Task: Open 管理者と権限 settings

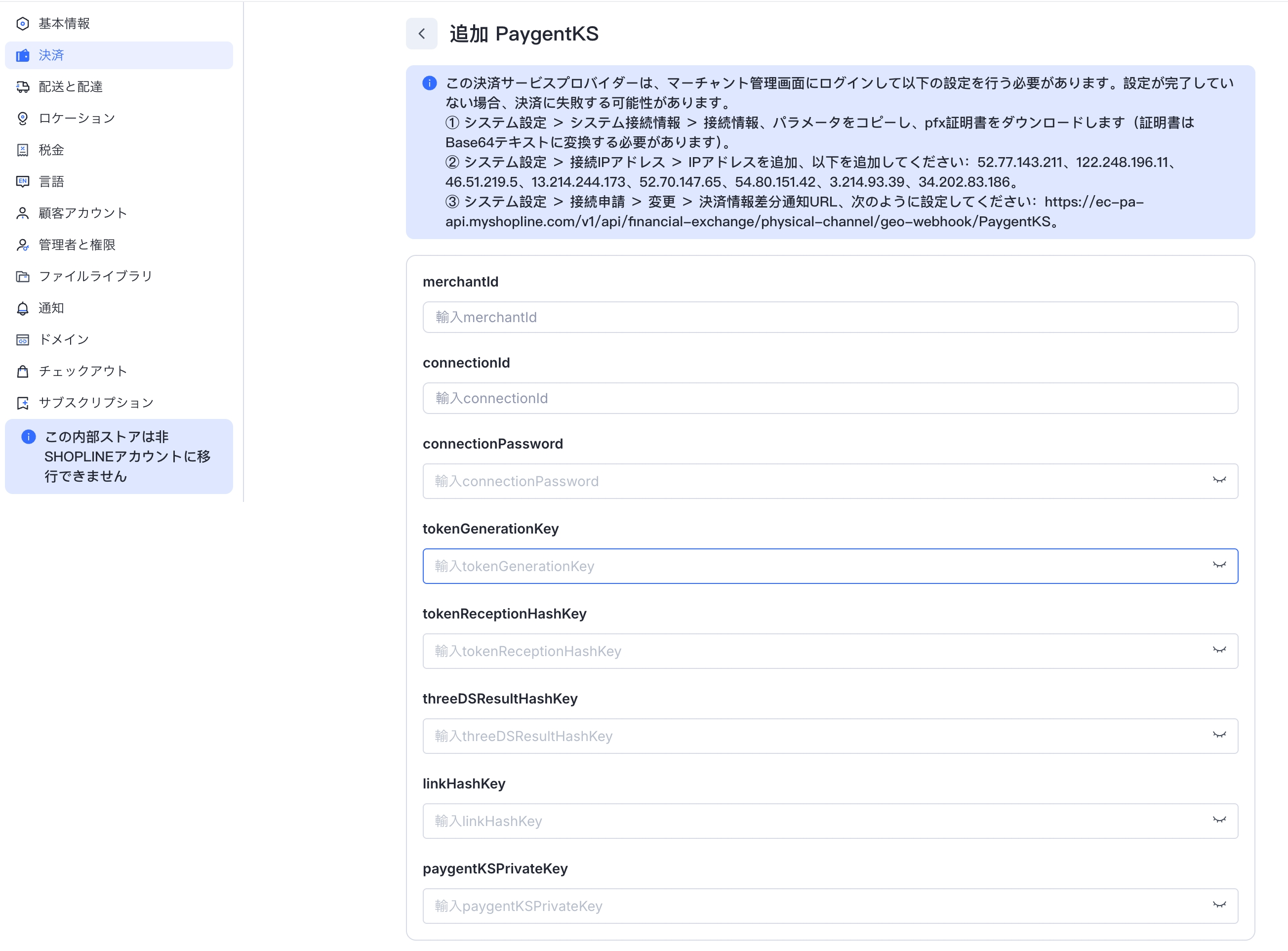Action: click(119, 245)
